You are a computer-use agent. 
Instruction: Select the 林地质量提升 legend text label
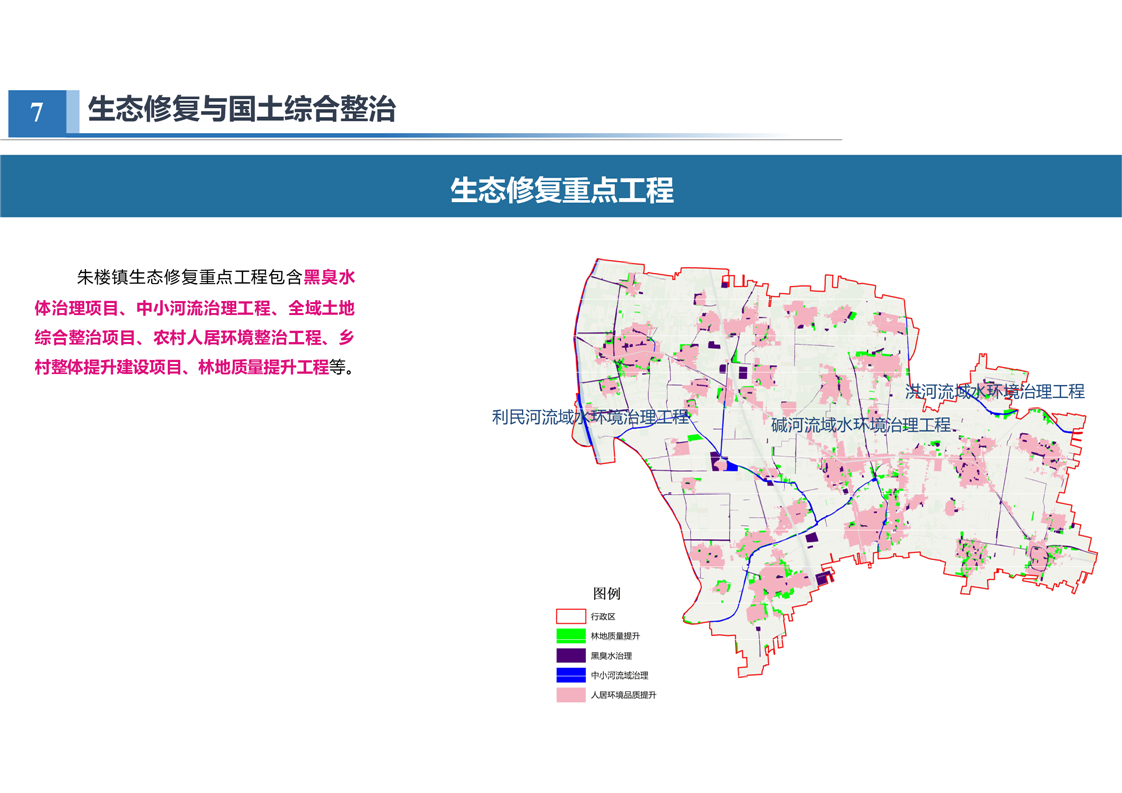point(615,636)
